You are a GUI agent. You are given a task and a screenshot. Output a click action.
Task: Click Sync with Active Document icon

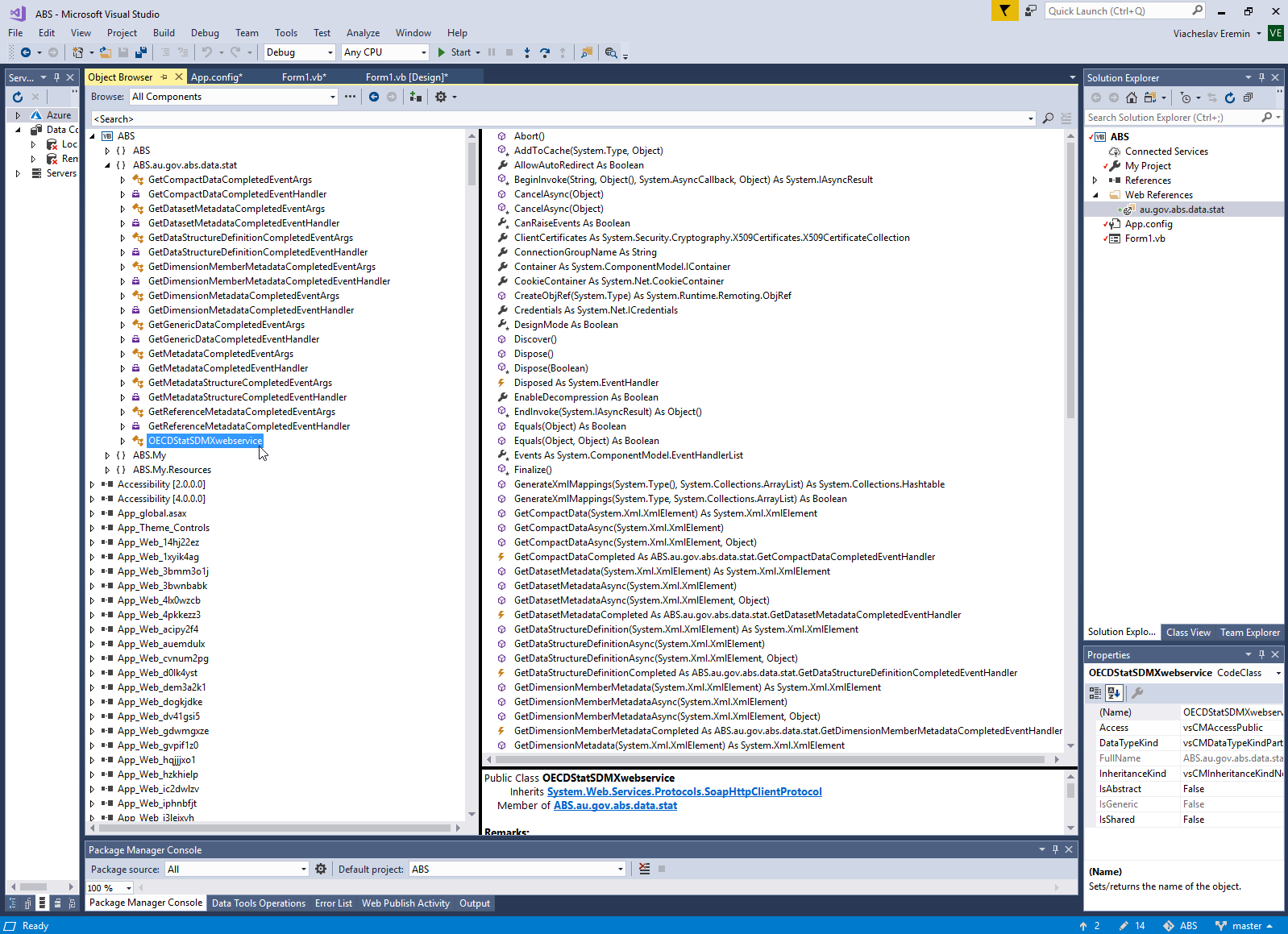point(1211,98)
